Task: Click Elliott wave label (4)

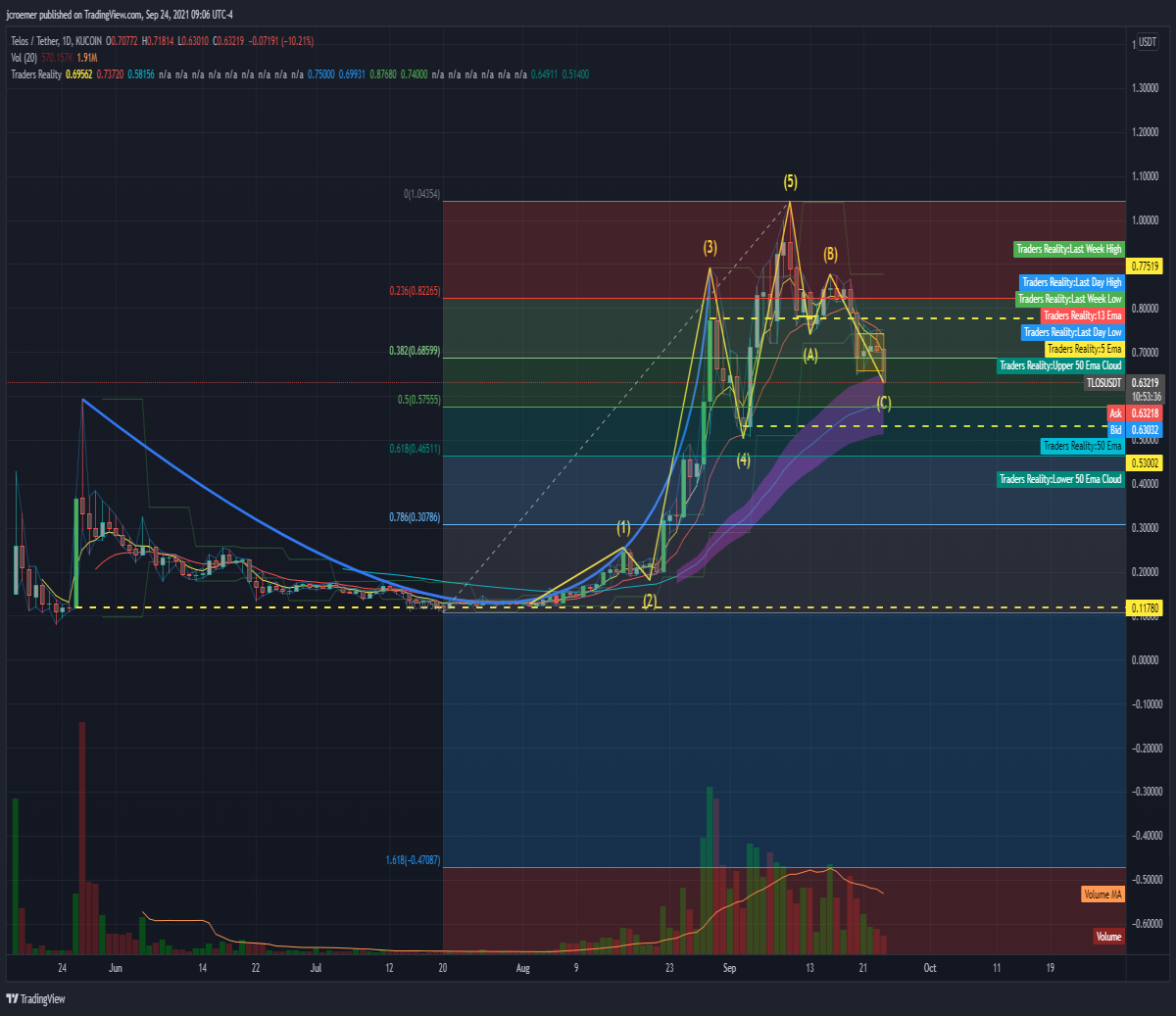Action: point(744,460)
